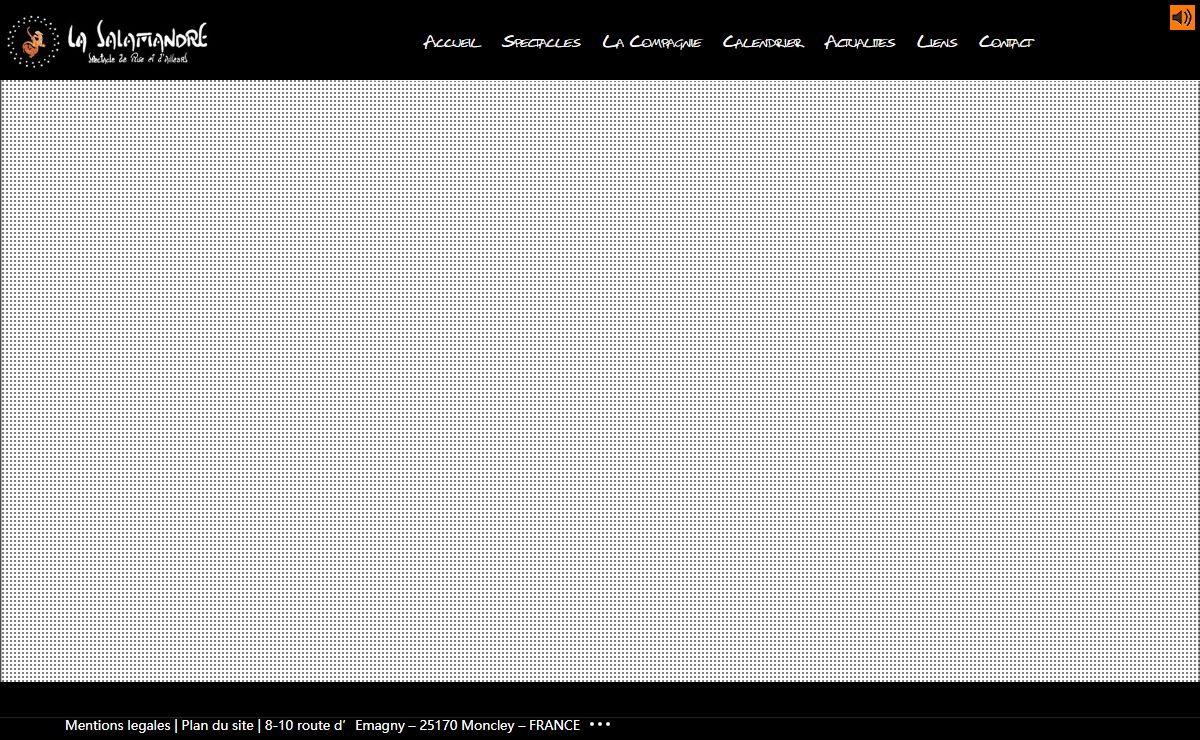
Task: Open the Calendrier menu item
Action: (763, 42)
